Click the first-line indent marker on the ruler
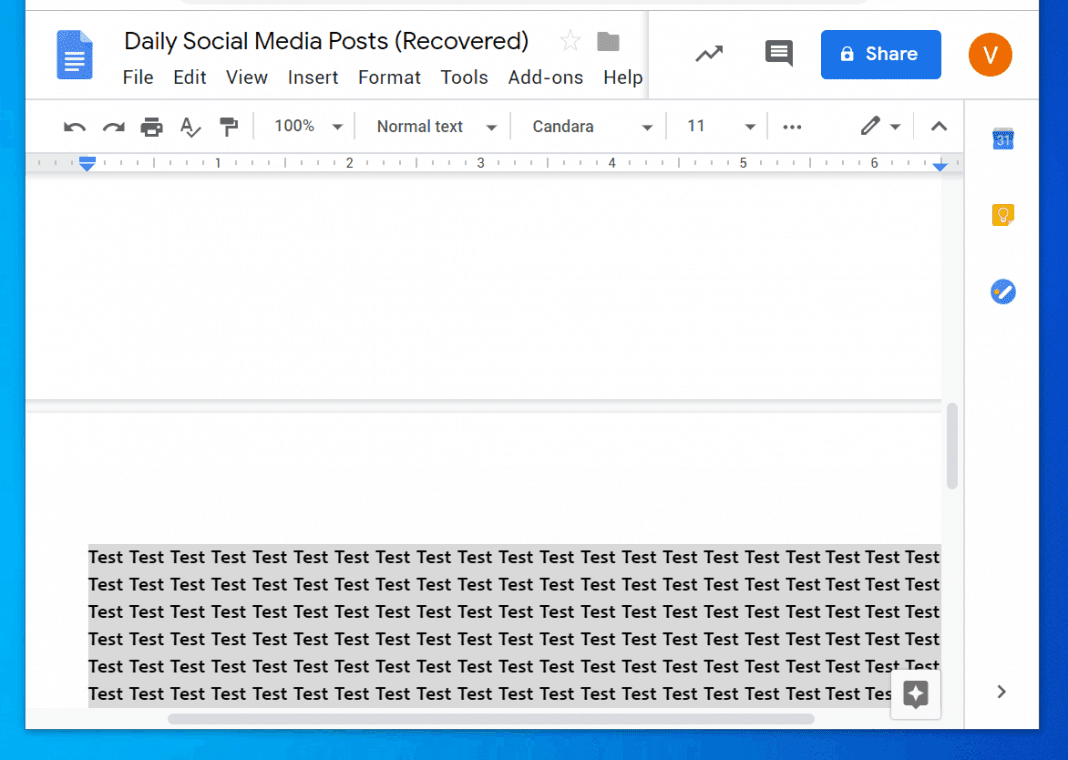Screen dimensions: 1068x760 tap(87, 158)
